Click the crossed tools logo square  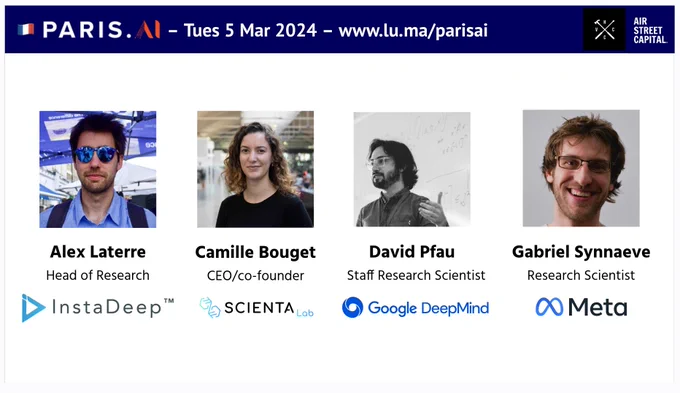pyautogui.click(x=604, y=30)
